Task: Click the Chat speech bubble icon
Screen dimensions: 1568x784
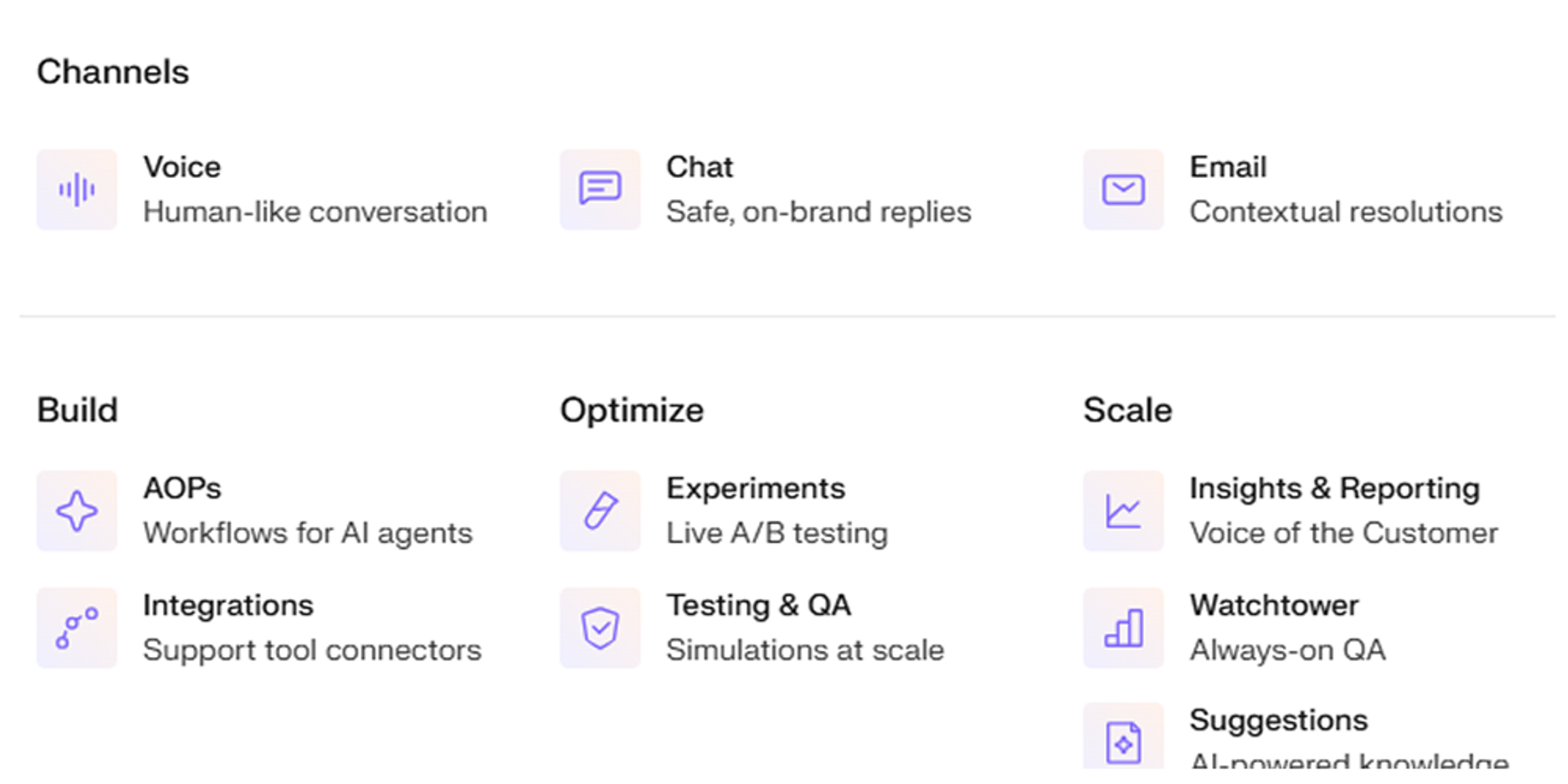Action: pyautogui.click(x=600, y=189)
